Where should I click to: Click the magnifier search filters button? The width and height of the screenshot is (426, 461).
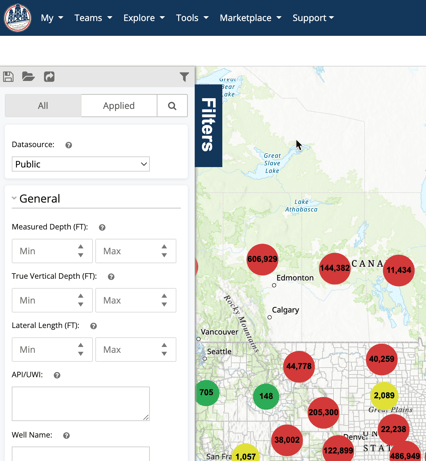pyautogui.click(x=172, y=106)
